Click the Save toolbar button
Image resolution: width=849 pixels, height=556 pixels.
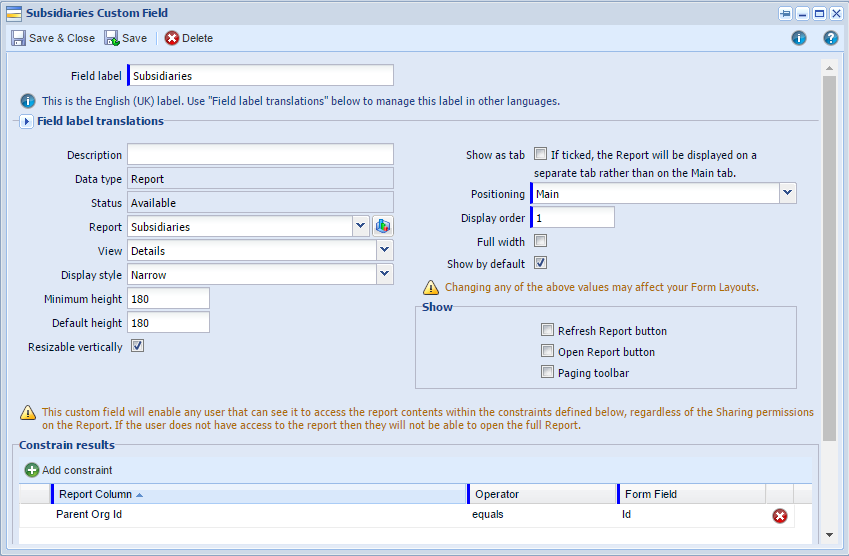[x=126, y=38]
